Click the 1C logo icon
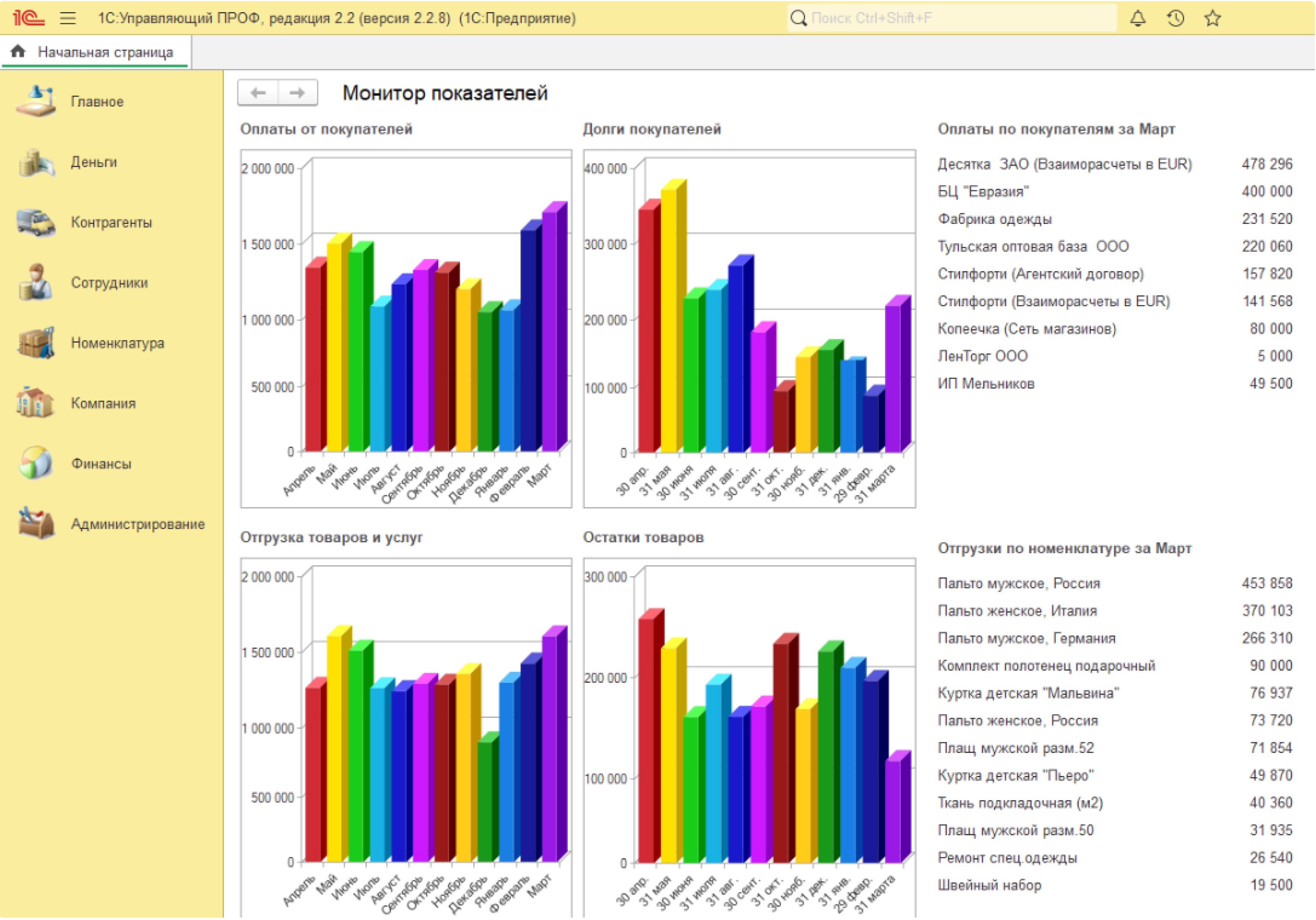Viewport: 1316px width, 920px height. 29,18
